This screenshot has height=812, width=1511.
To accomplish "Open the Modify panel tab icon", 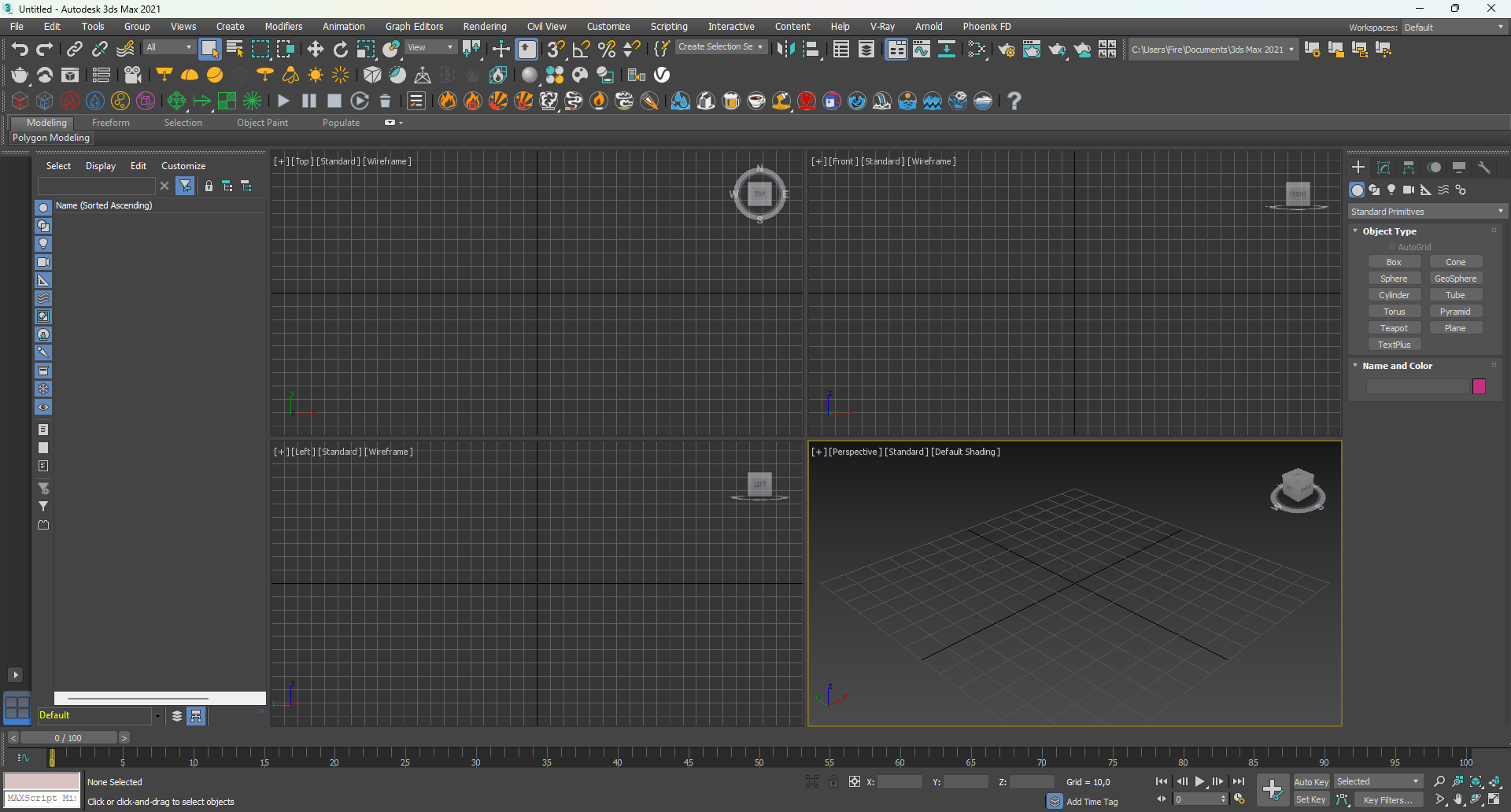I will tap(1384, 168).
